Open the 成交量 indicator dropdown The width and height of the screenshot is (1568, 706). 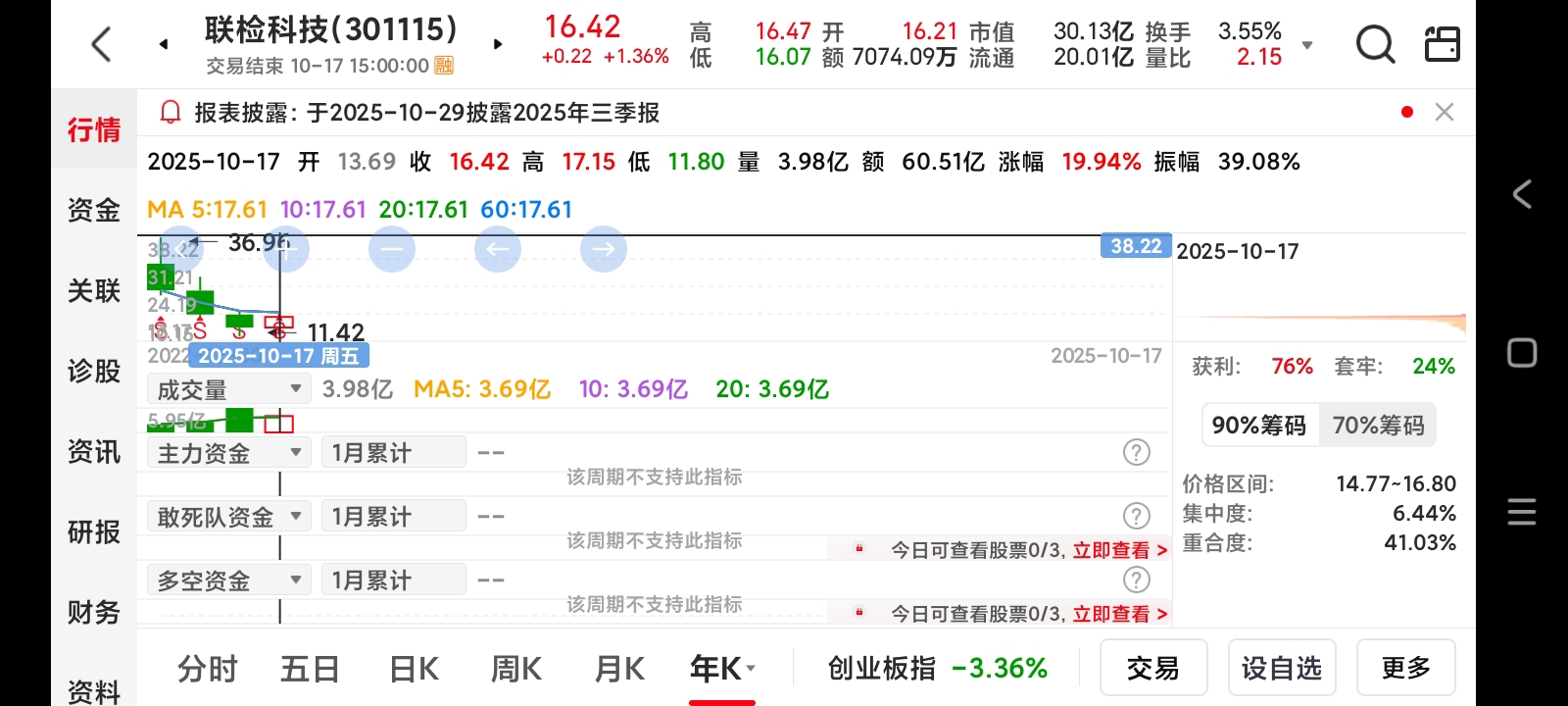coord(229,389)
